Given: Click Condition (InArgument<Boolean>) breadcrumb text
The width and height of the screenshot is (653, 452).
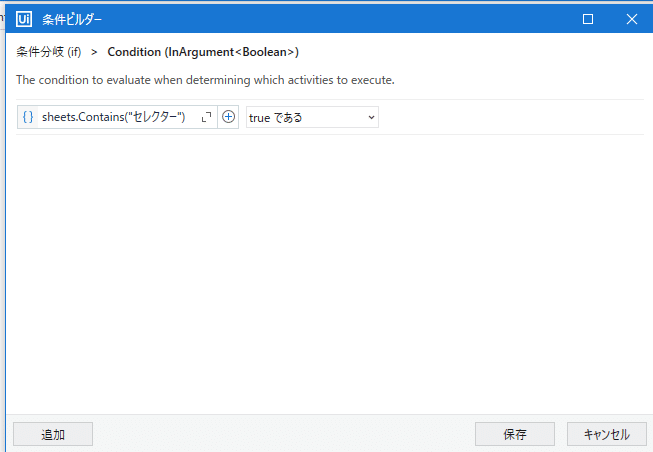Looking at the screenshot, I should [203, 52].
